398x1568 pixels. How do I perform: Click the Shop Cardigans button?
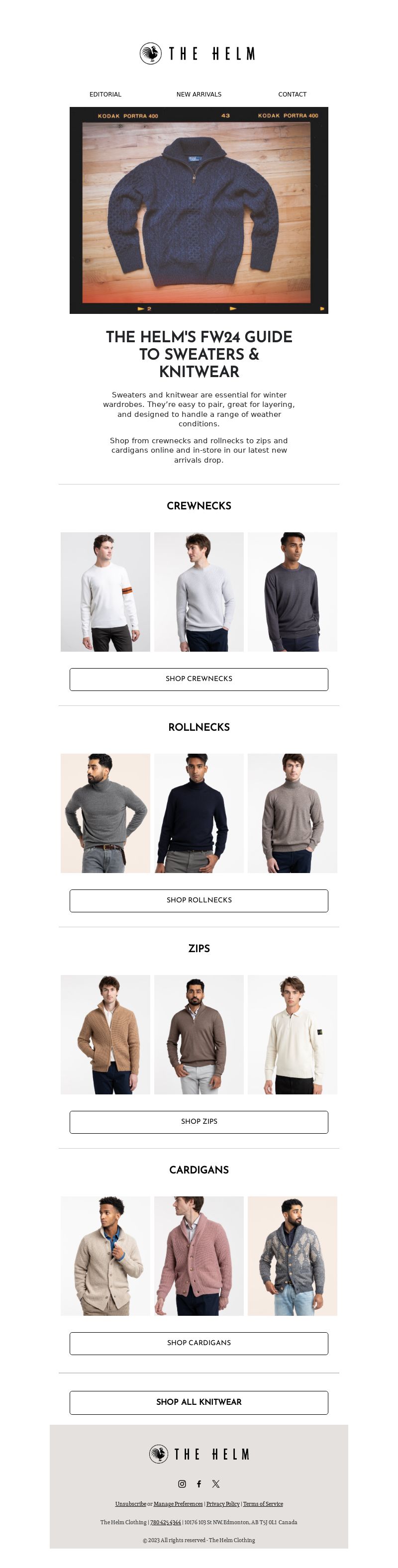(199, 1343)
